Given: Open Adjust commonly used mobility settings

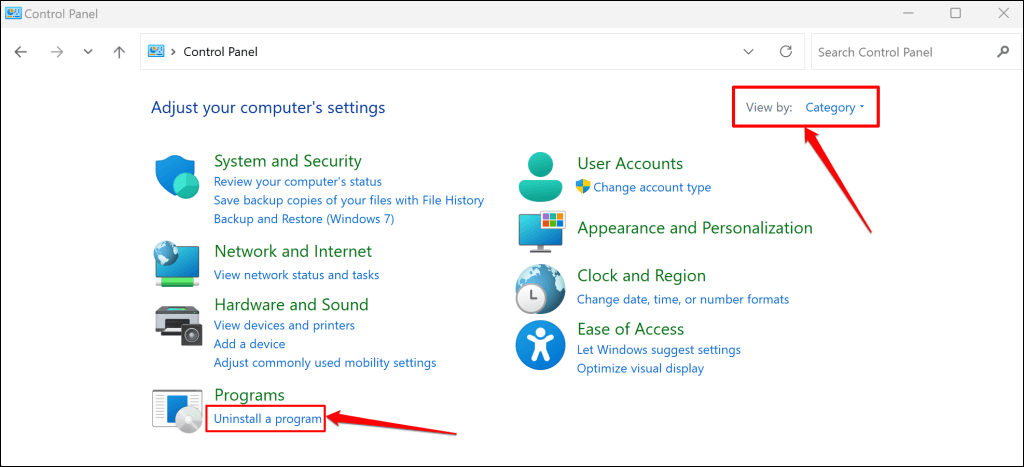Looking at the screenshot, I should pyautogui.click(x=325, y=362).
